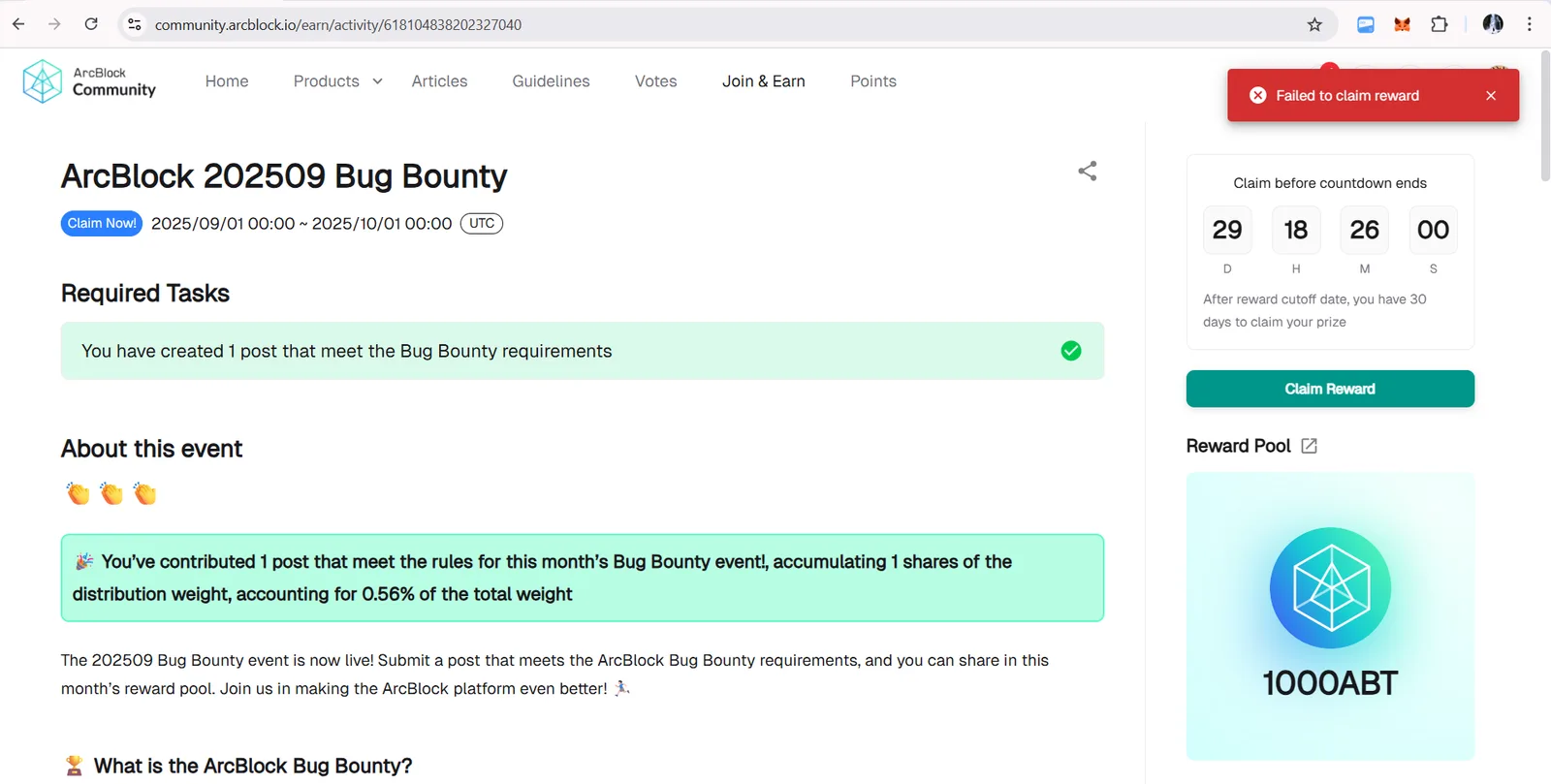
Task: Open the Chrome three-dot menu
Action: pos(1530,24)
